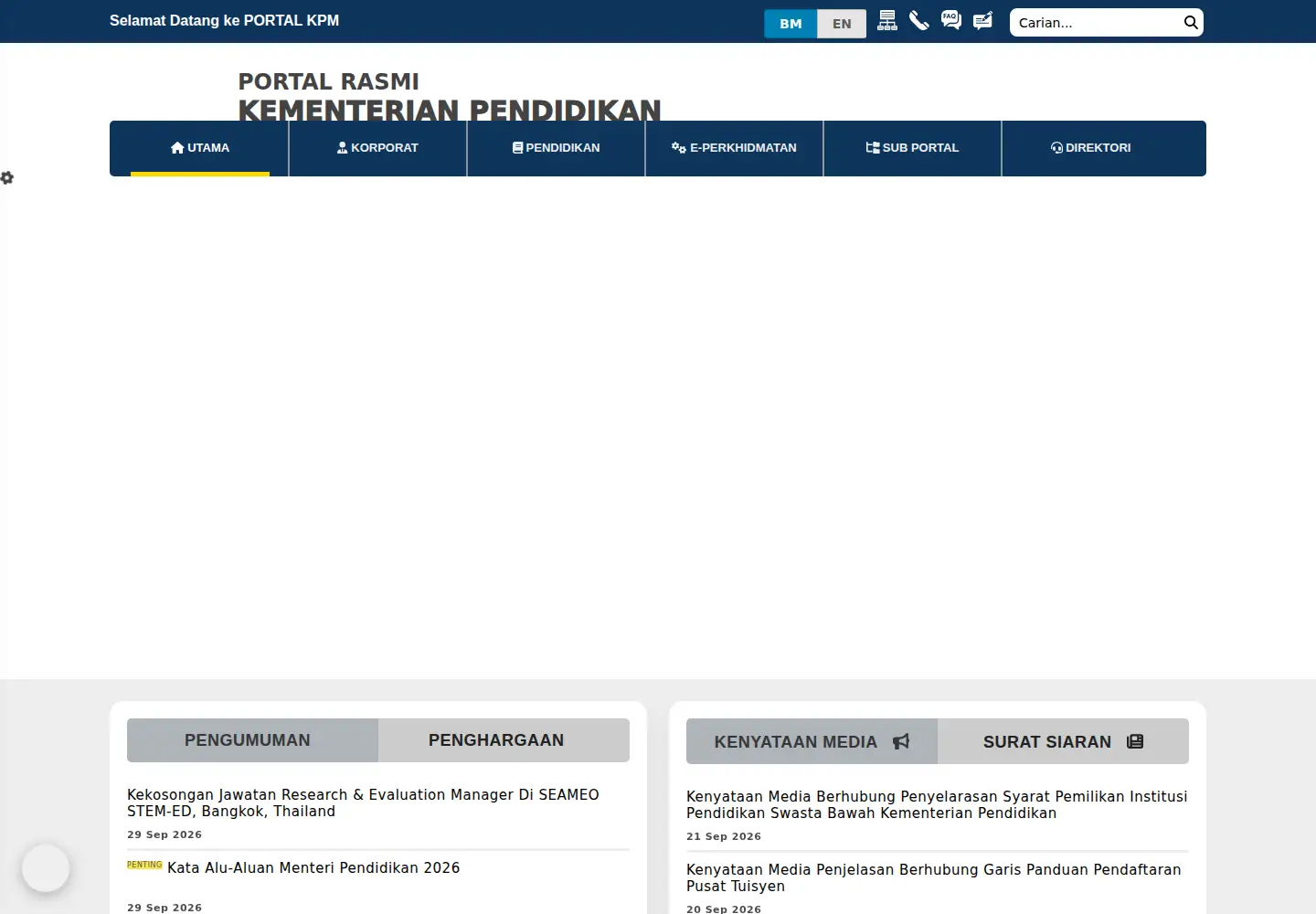
Task: Open the KORPORAT menu
Action: tap(377, 148)
